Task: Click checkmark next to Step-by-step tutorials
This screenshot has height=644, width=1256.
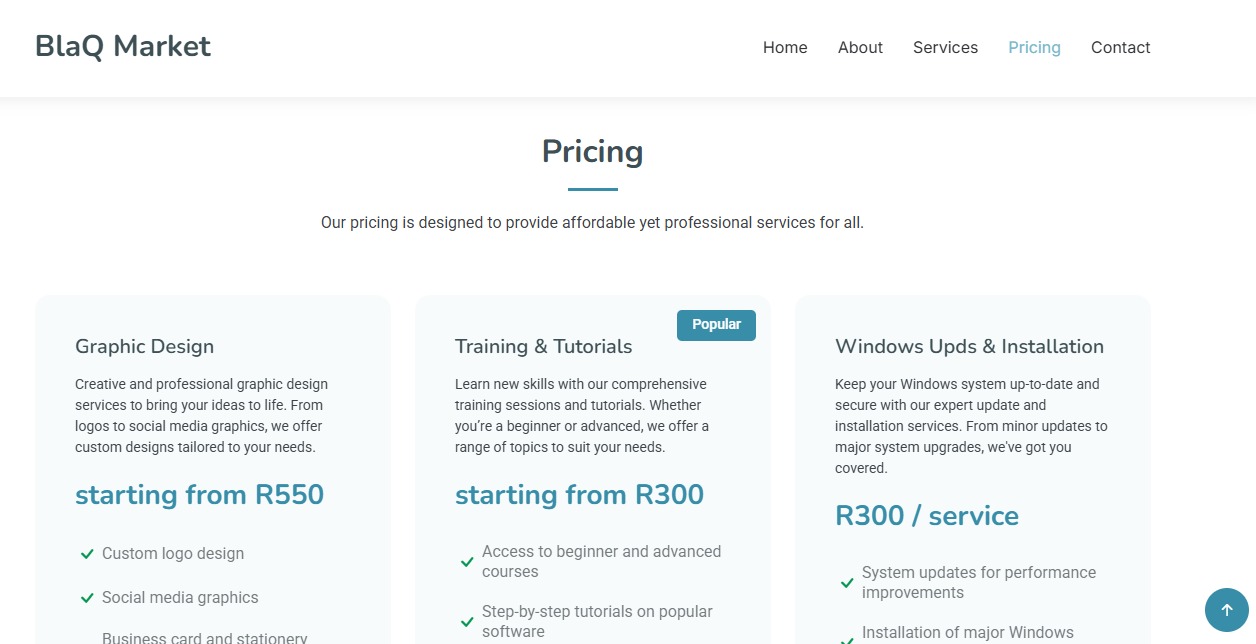Action: tap(467, 622)
